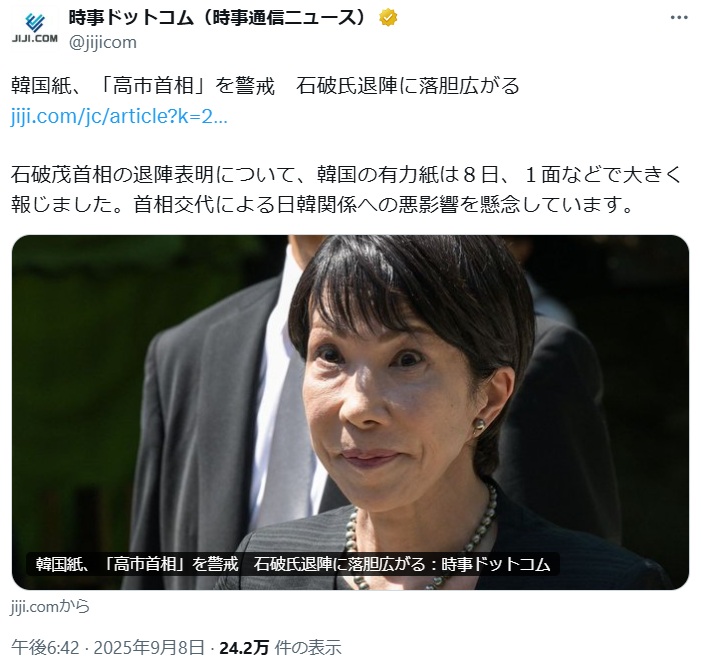Screen dimensions: 701x658
Task: Open the jiji.comから source link
Action: click(x=50, y=607)
